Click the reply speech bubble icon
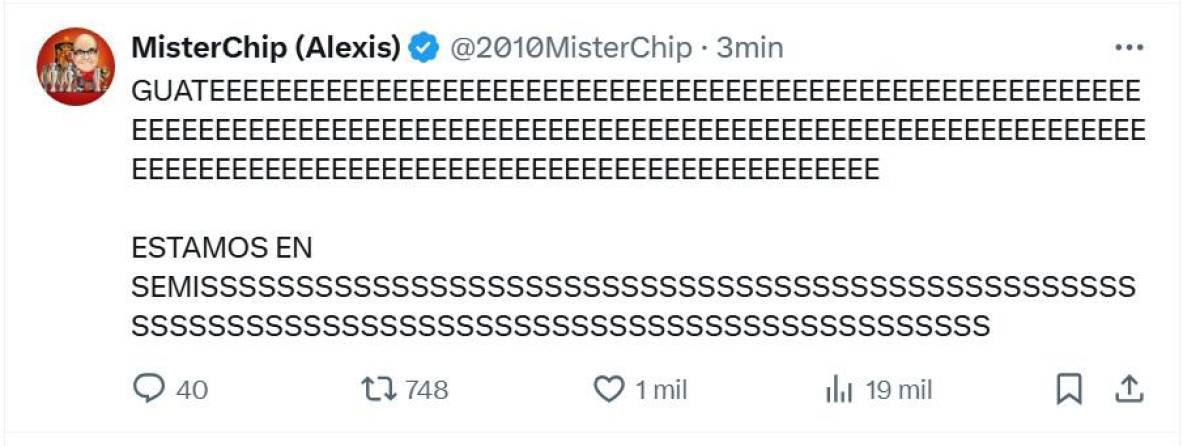The width and height of the screenshot is (1200, 446). [148, 389]
